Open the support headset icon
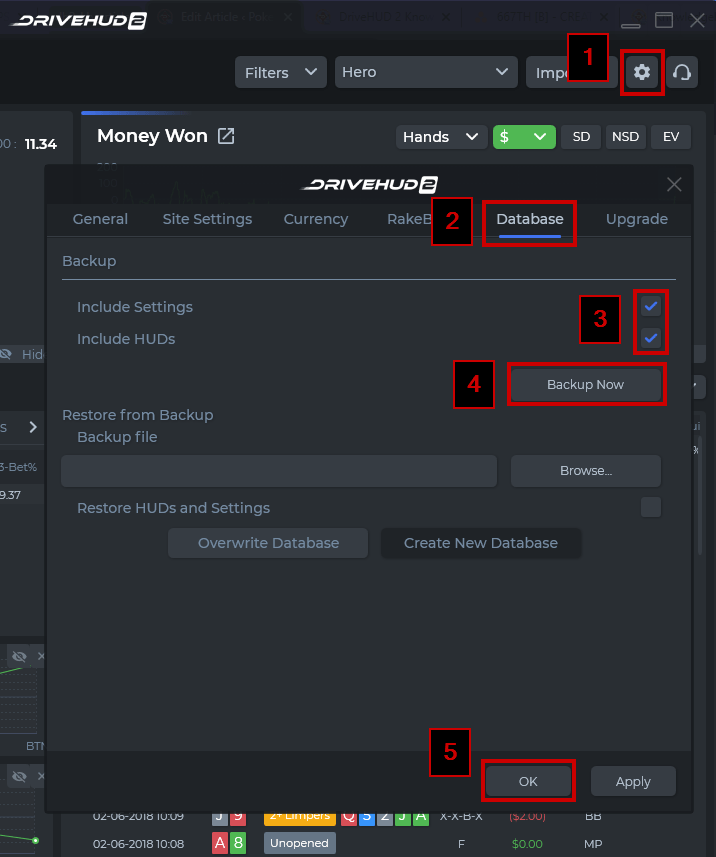The image size is (716, 857). [682, 72]
